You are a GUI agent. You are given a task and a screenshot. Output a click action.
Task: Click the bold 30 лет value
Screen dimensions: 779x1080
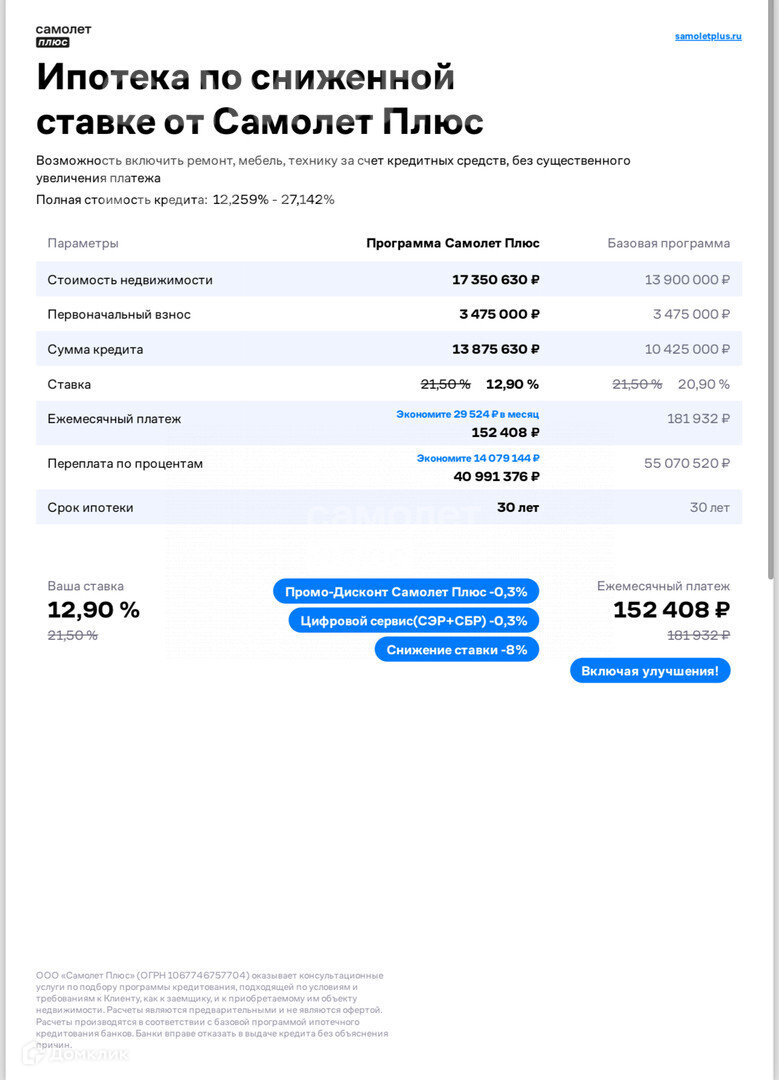[x=518, y=508]
